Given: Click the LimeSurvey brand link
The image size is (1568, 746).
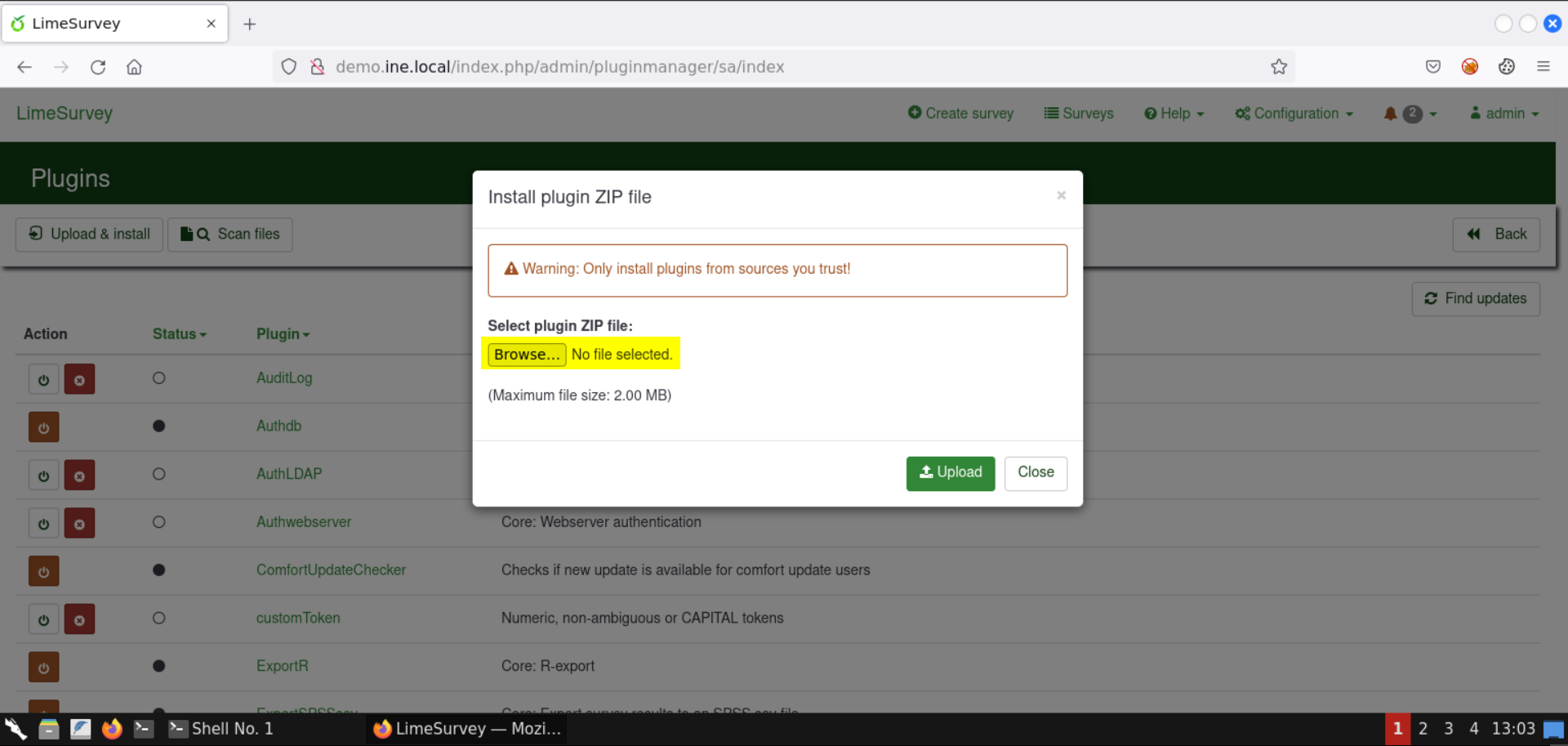Looking at the screenshot, I should tap(65, 114).
